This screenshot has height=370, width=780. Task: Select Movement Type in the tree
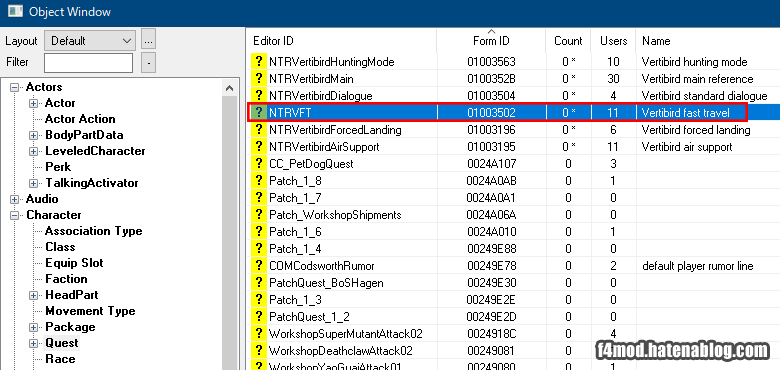pos(90,311)
